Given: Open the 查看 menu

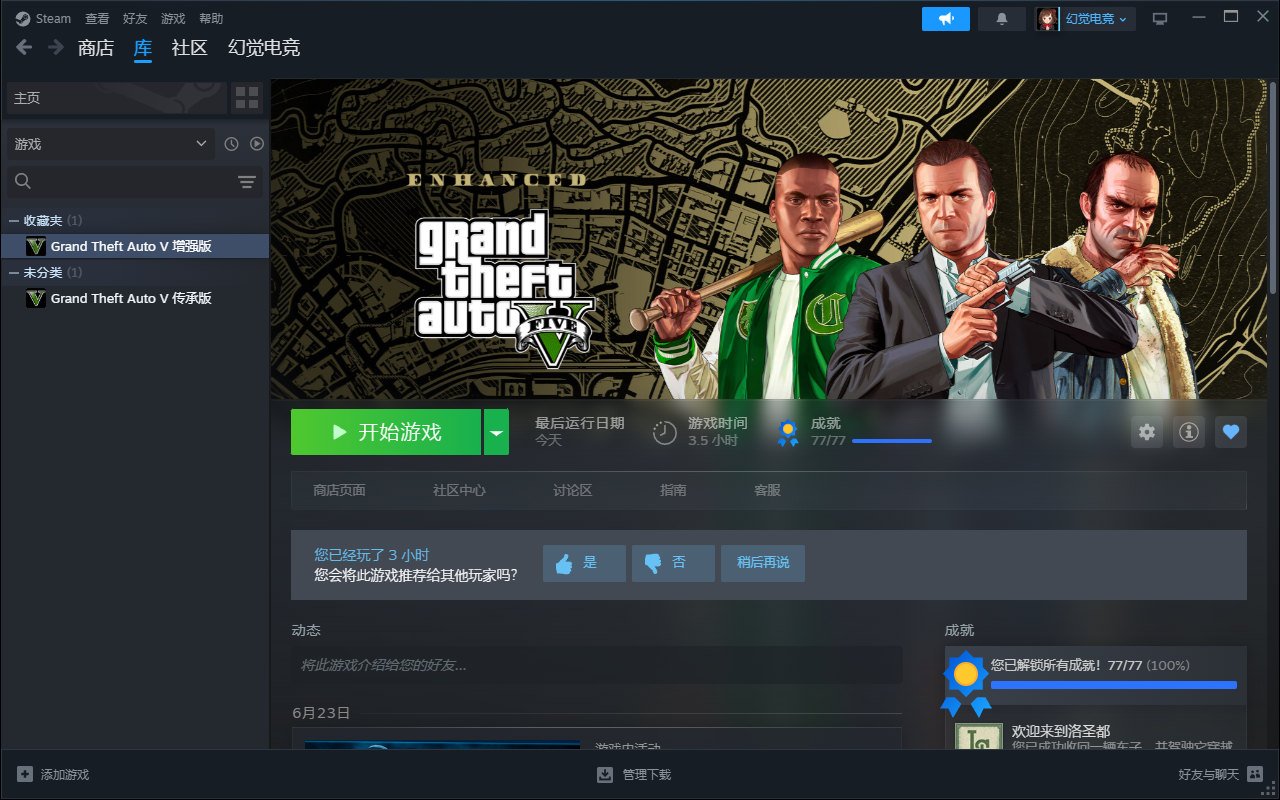Looking at the screenshot, I should (97, 19).
